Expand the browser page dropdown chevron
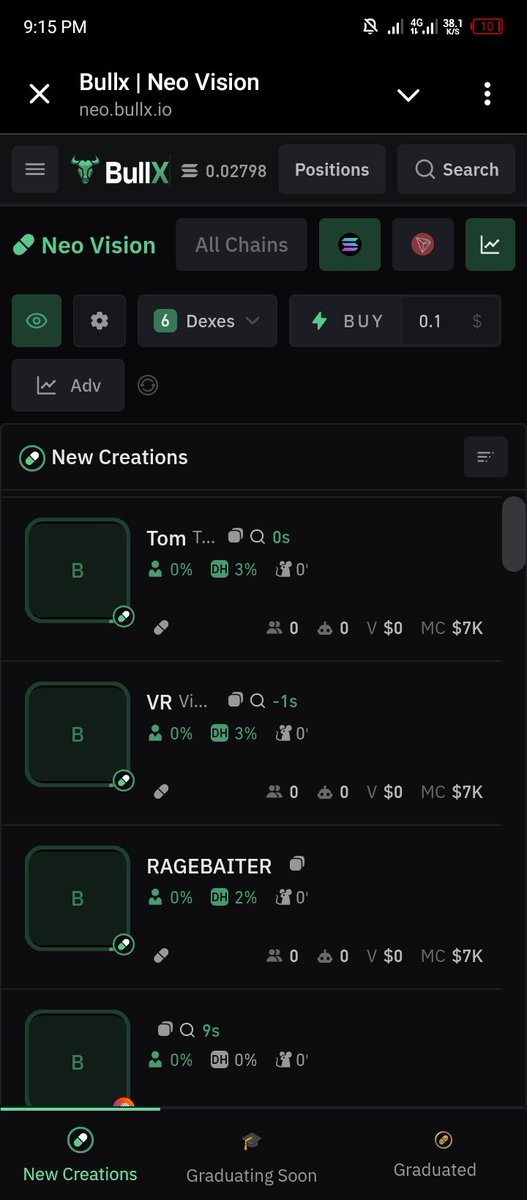Viewport: 527px width, 1200px height. pyautogui.click(x=408, y=95)
